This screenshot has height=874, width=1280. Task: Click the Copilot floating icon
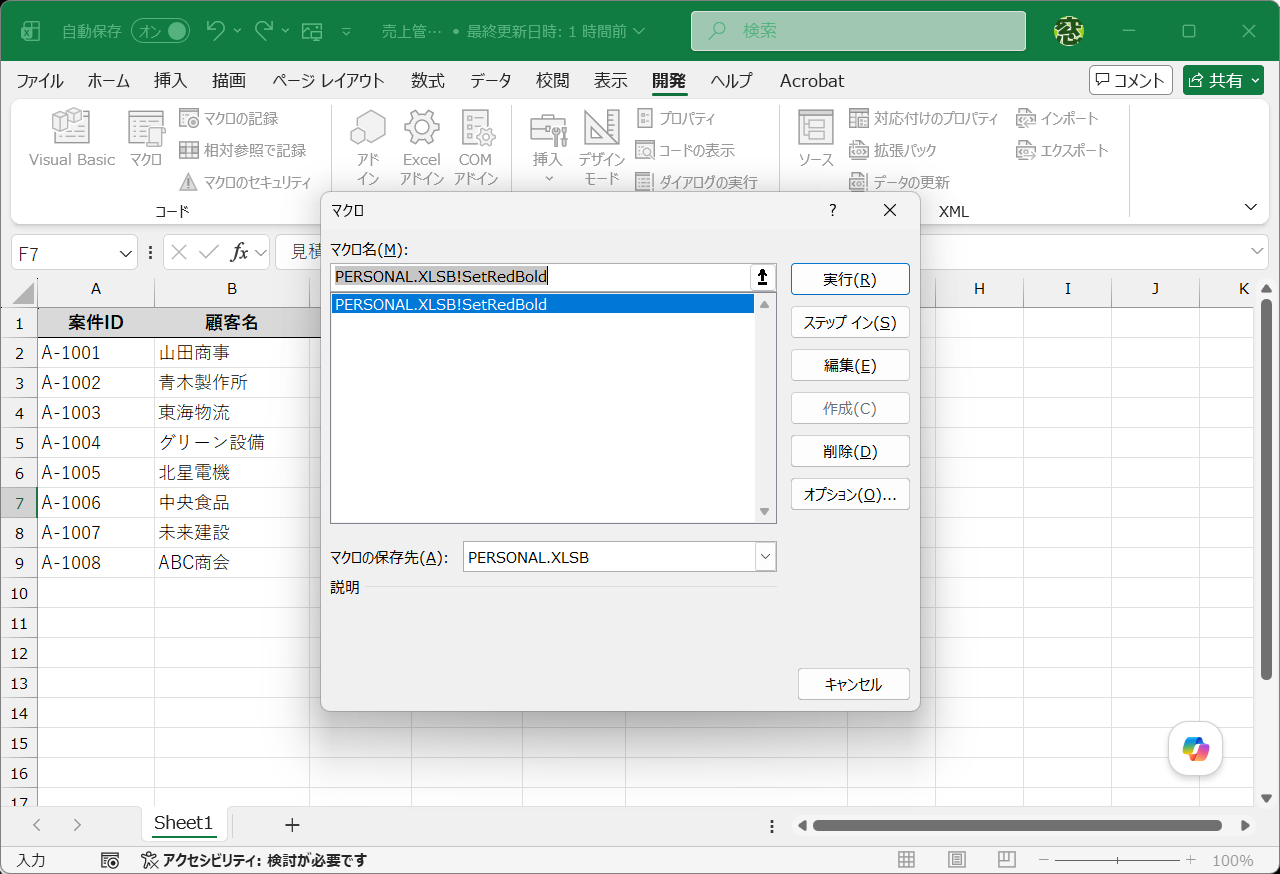(1196, 748)
